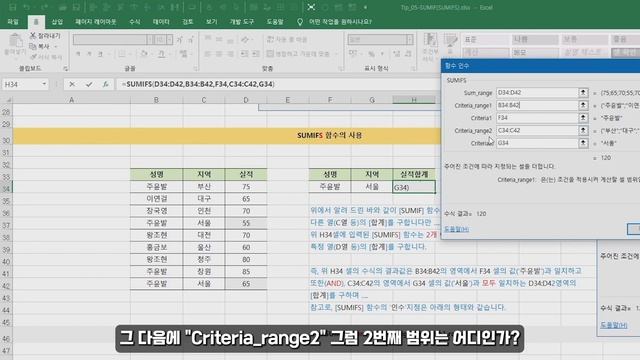Switch to the 수식 ribbon tab
640x360 pixels.
pos(135,22)
